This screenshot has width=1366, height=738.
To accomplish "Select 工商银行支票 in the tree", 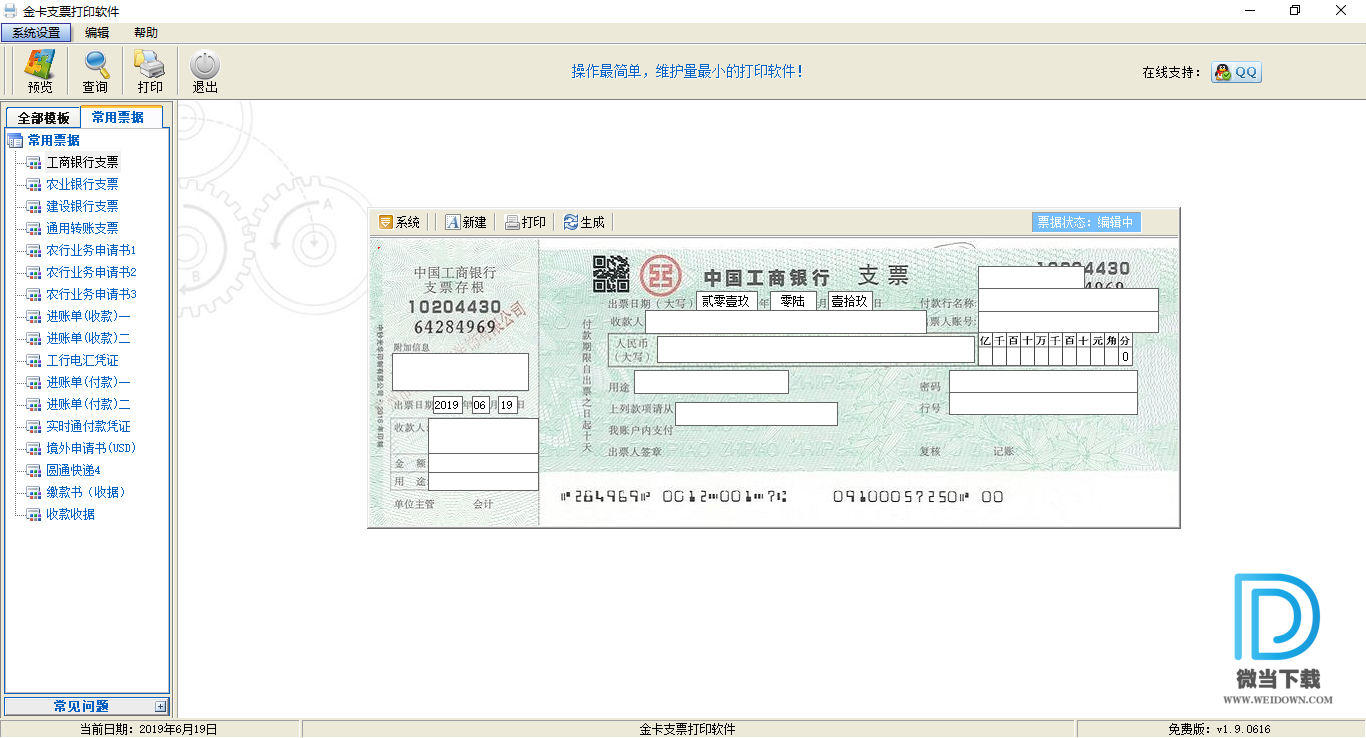I will click(x=82, y=162).
